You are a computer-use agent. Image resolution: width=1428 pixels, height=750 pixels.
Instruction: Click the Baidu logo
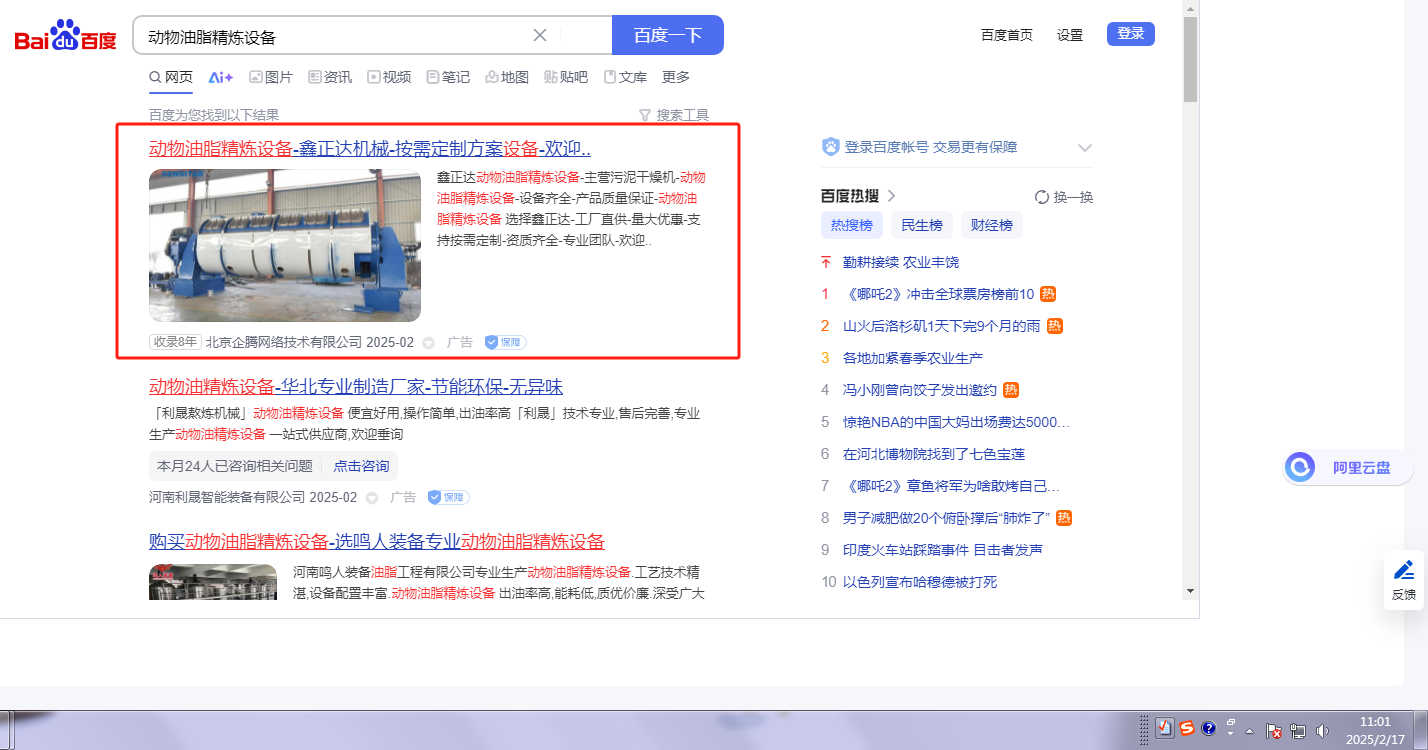[66, 36]
